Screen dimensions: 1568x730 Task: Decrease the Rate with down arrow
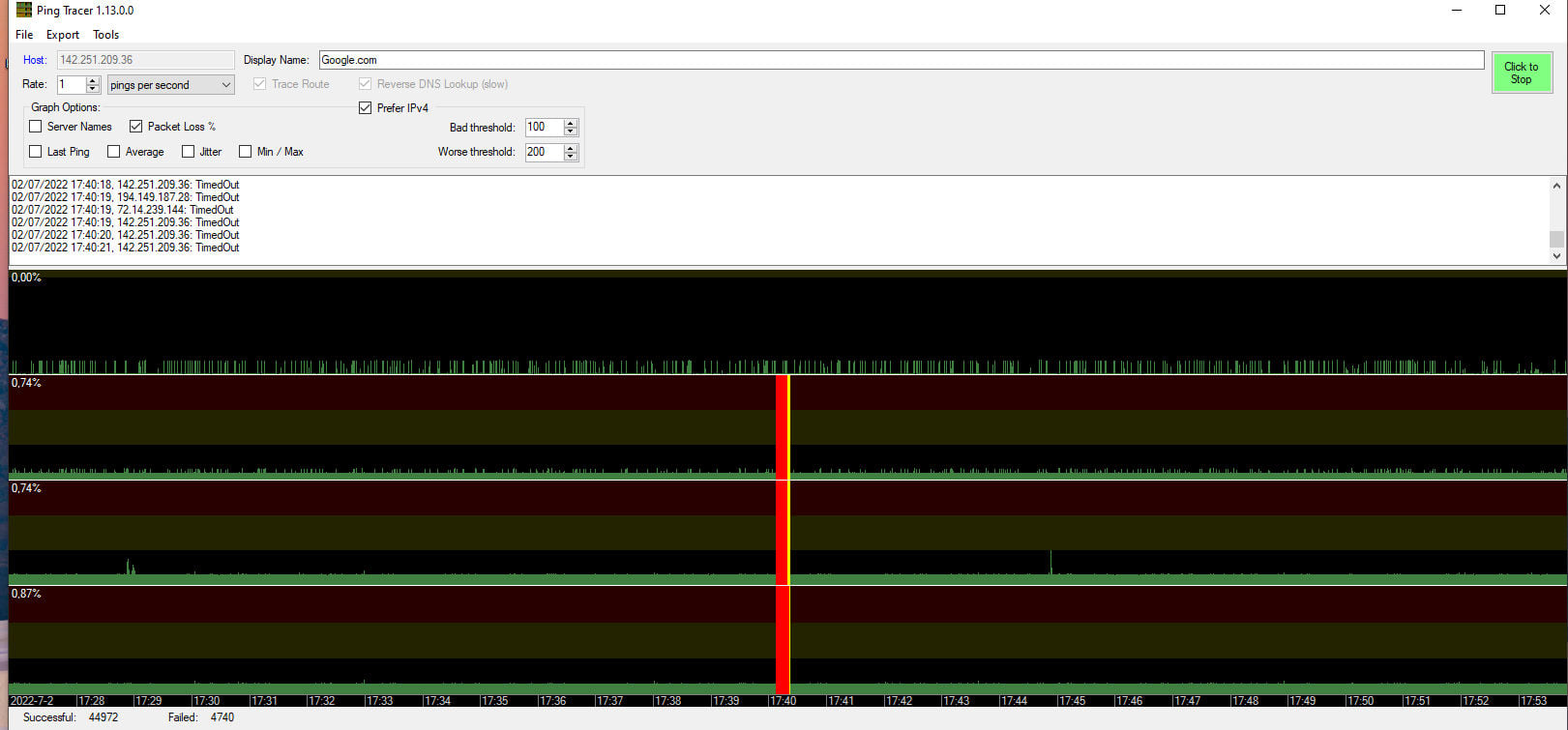[93, 89]
